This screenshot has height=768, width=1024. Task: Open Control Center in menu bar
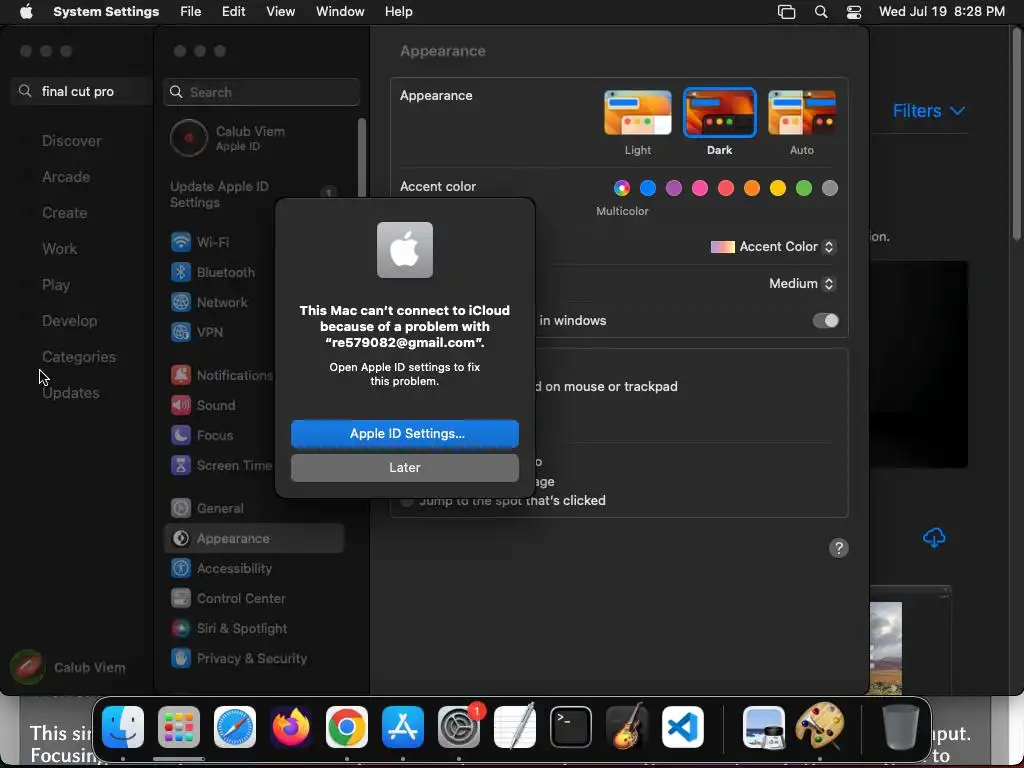tap(854, 12)
